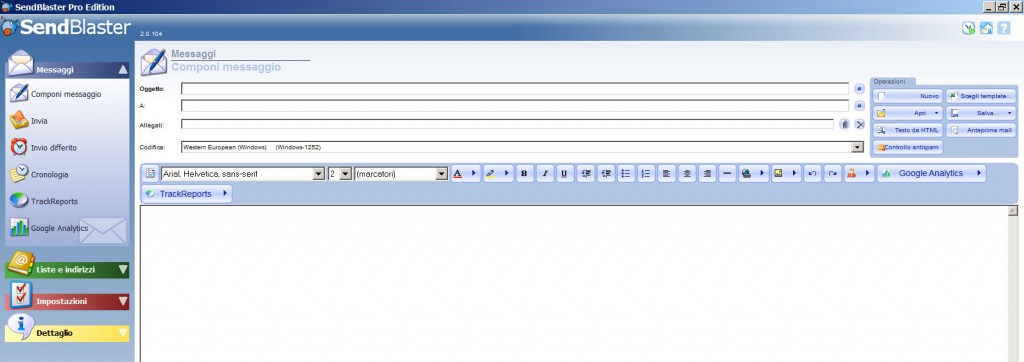Insert a bulleted list

point(626,174)
